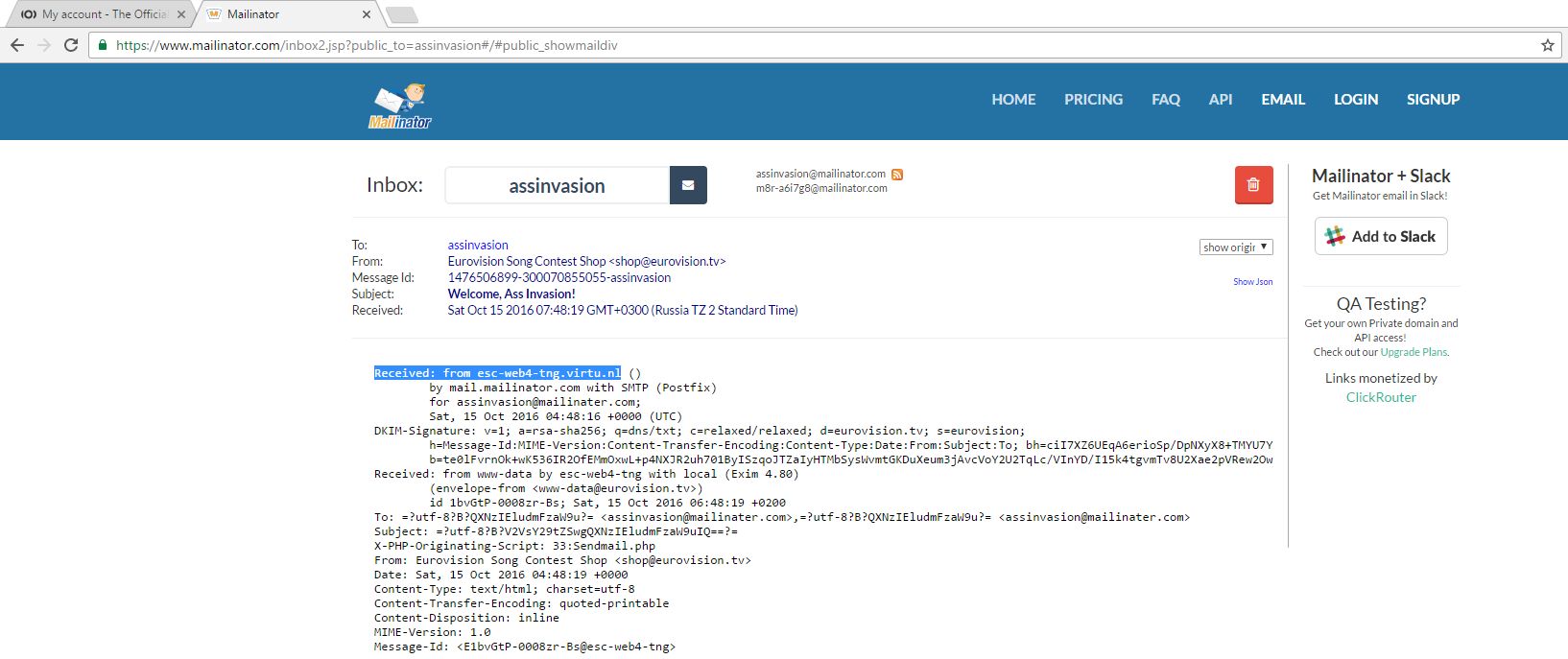Click the Mailinator logo
Screen dimensions: 1568x659
(x=400, y=106)
